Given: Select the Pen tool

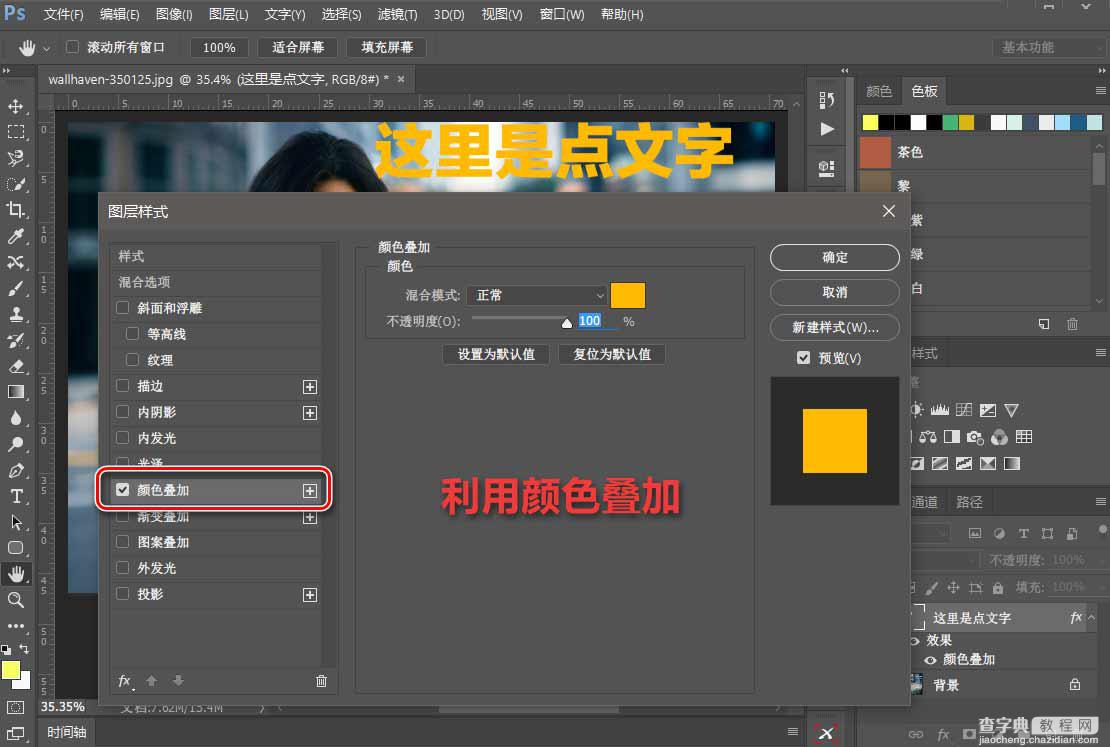Looking at the screenshot, I should (x=16, y=470).
